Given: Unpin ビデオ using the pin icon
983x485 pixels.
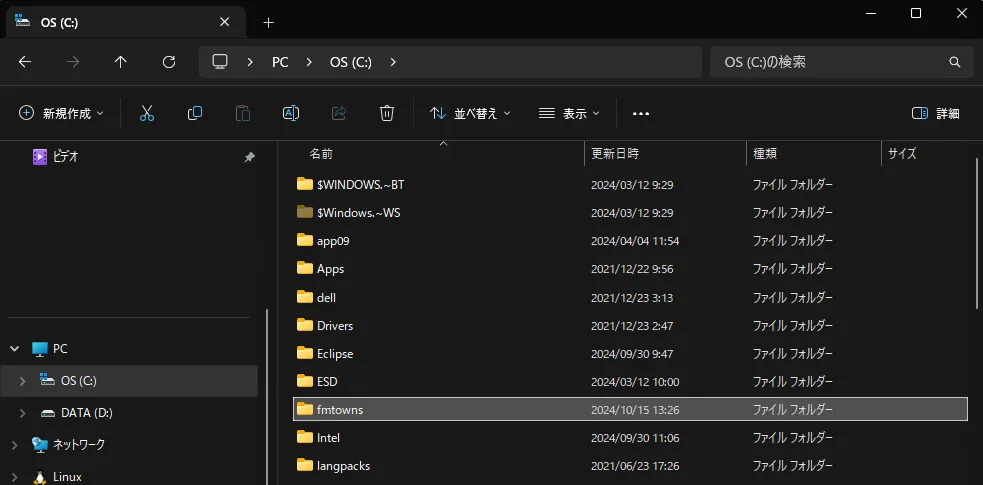Looking at the screenshot, I should click(x=249, y=157).
